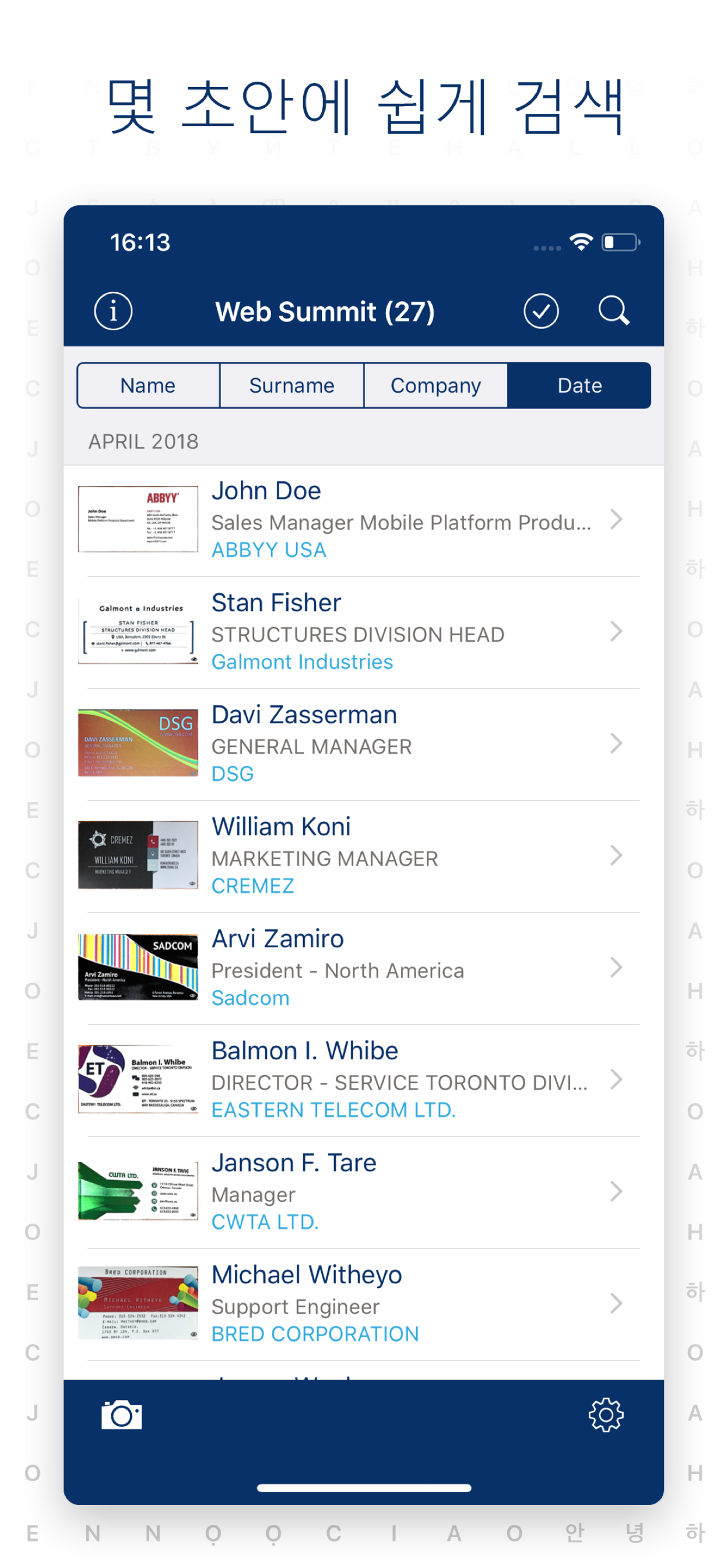Tap the battery status icon
The width and height of the screenshot is (724, 1568).
pyautogui.click(x=621, y=242)
